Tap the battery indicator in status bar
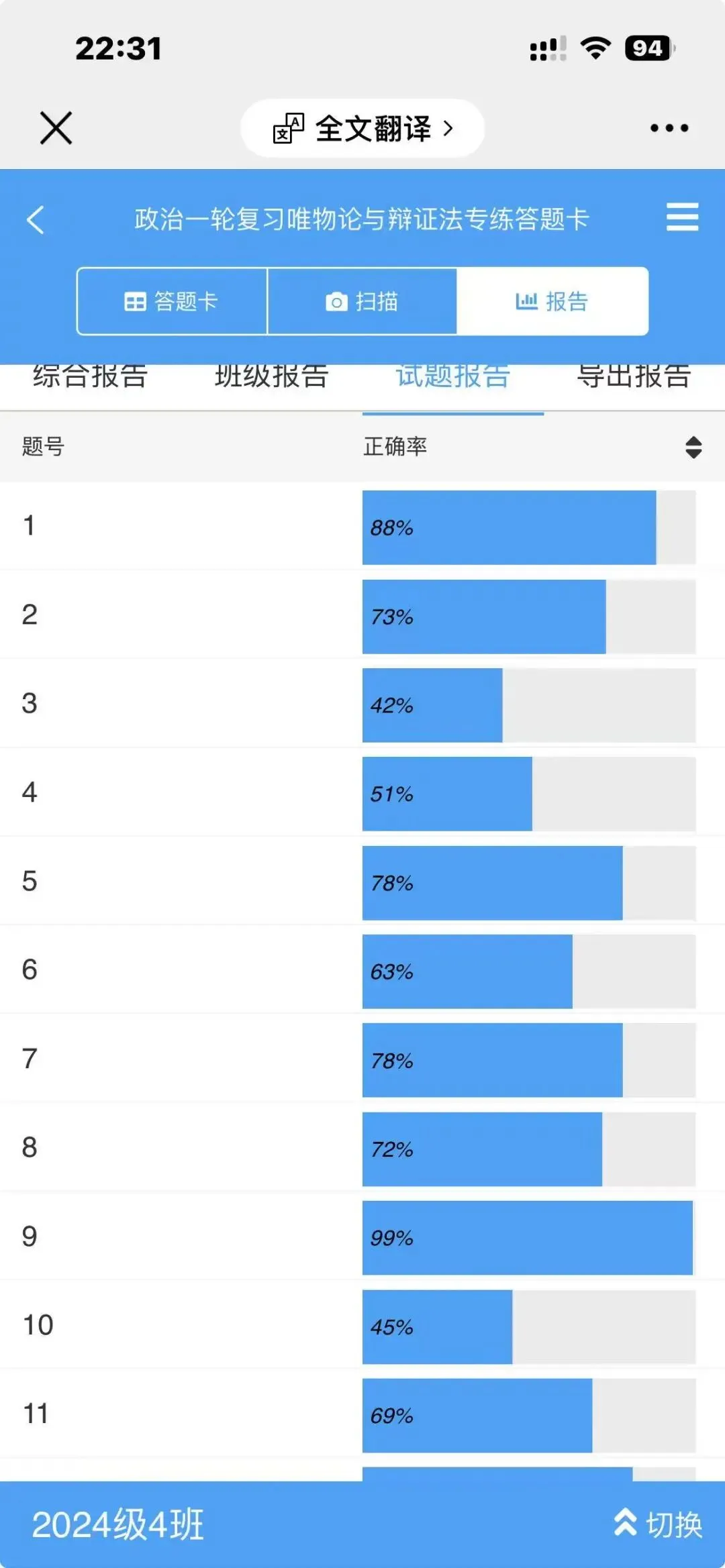 (648, 48)
